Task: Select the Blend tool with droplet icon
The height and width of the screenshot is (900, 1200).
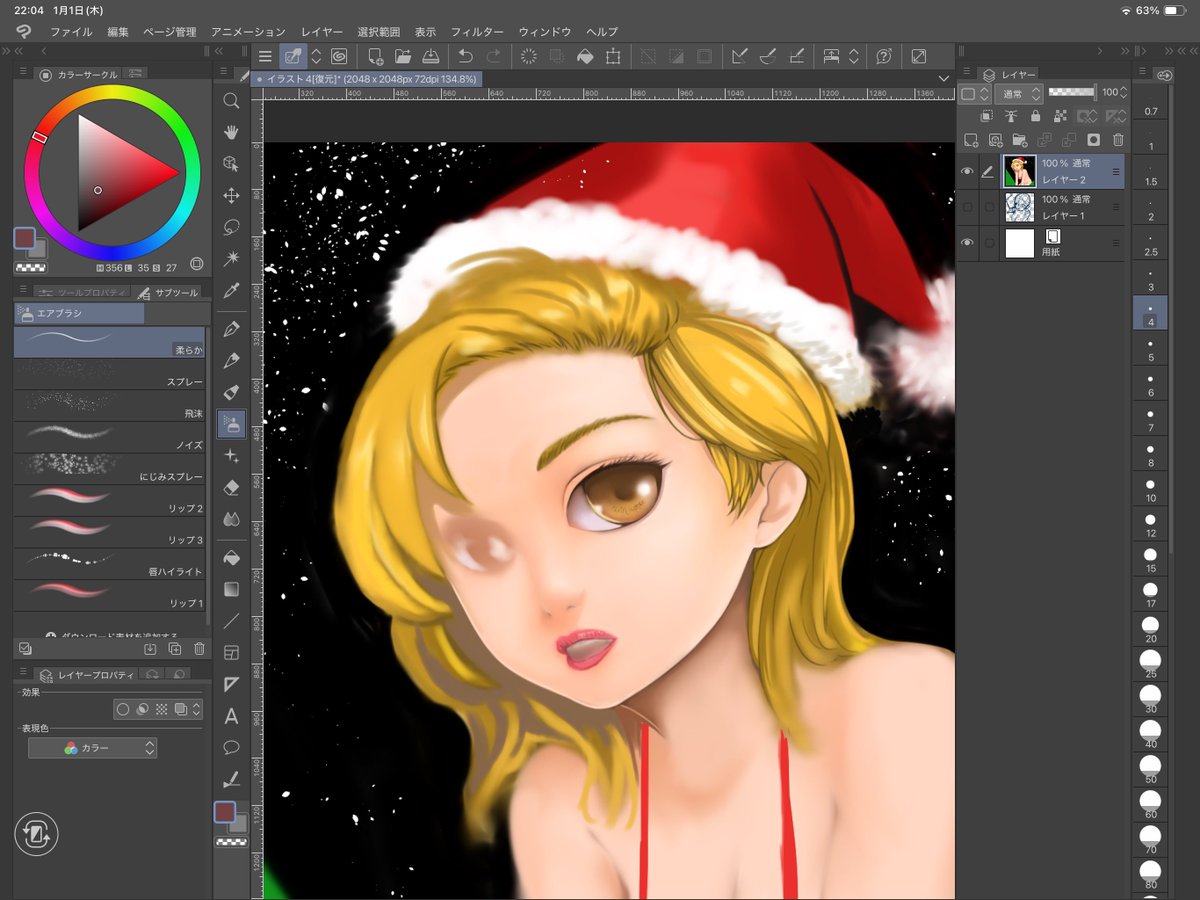Action: click(x=231, y=519)
